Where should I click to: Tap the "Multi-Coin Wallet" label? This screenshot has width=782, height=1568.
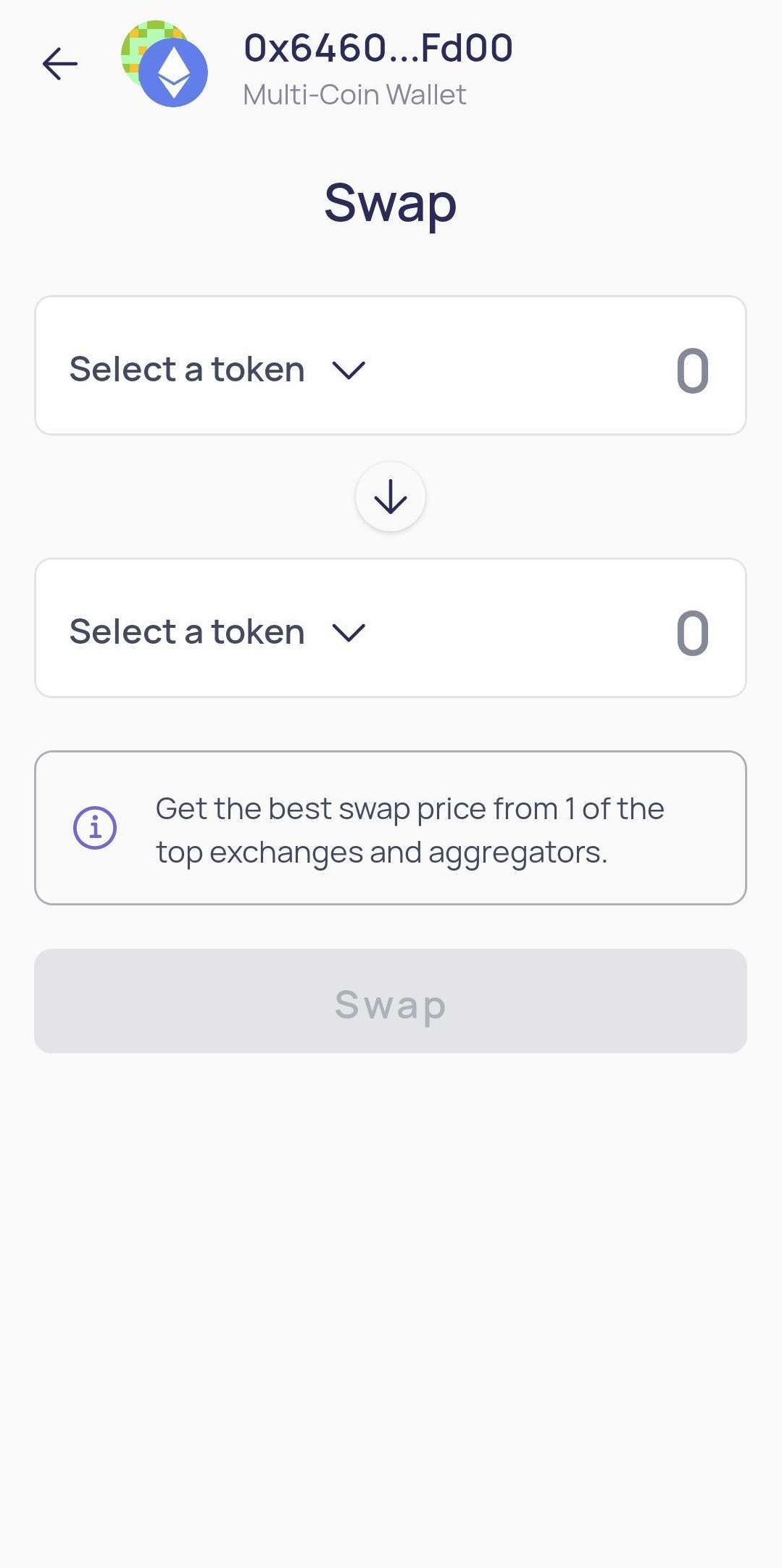354,95
